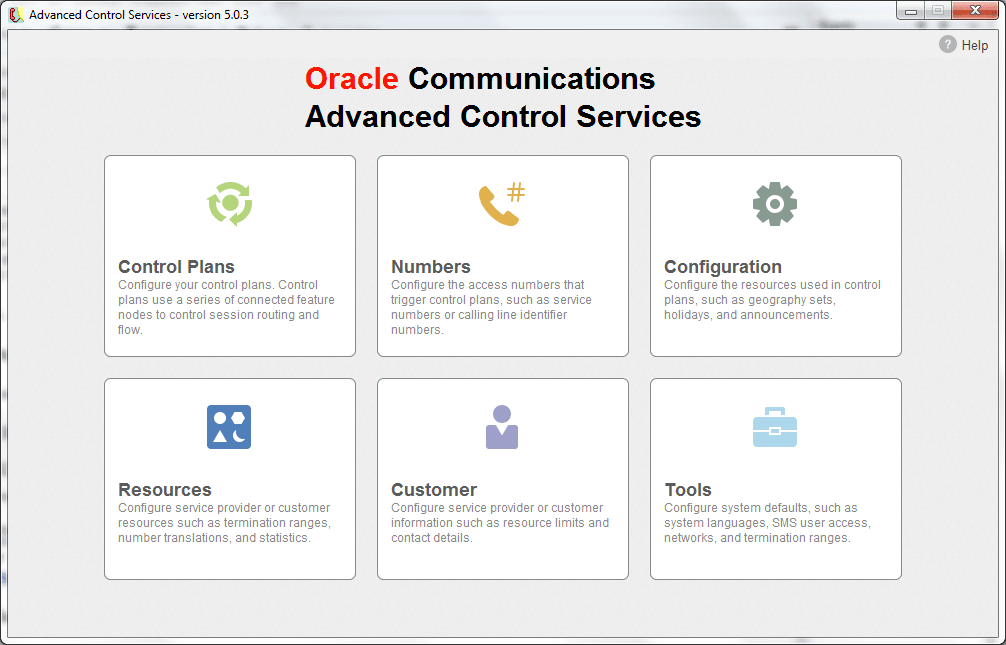This screenshot has height=645, width=1006.
Task: Click the question mark Help icon
Action: [948, 44]
